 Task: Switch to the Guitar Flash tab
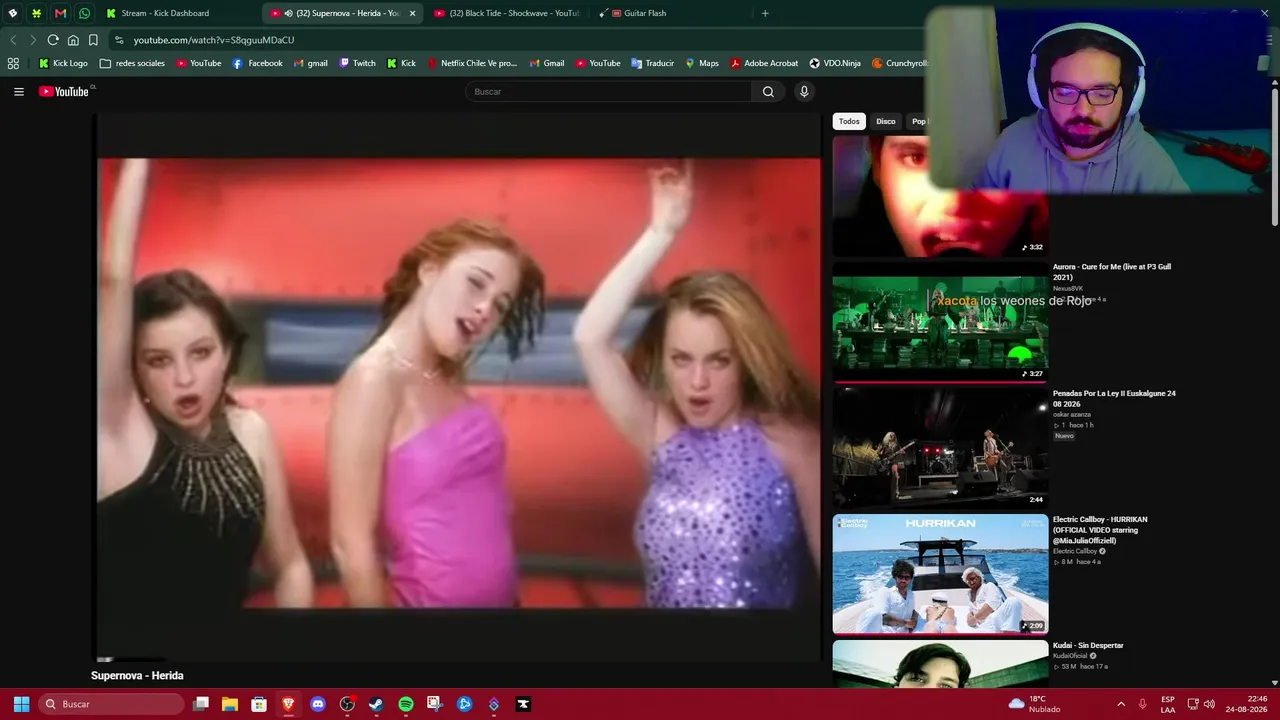click(670, 13)
